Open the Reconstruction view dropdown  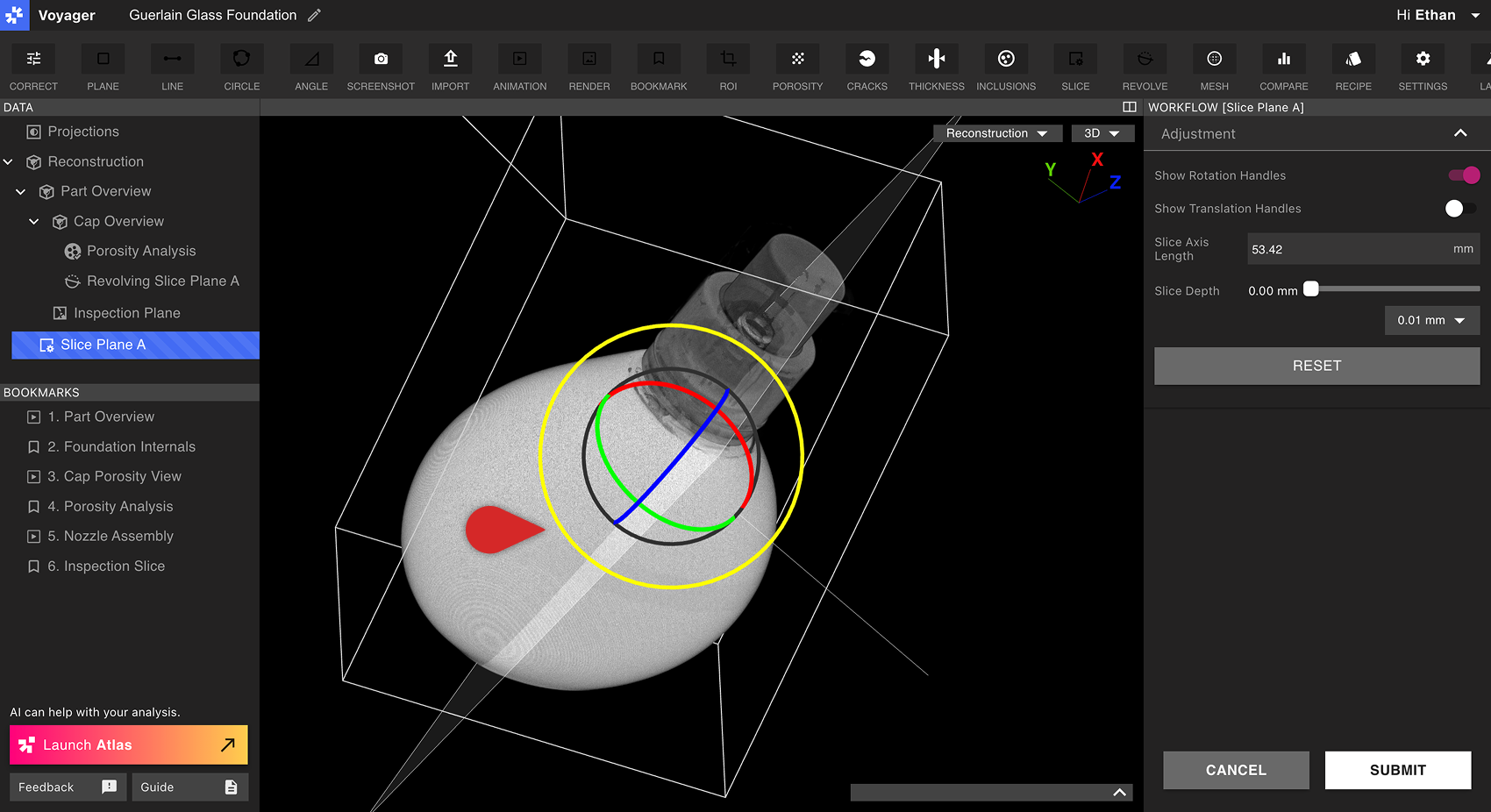tap(997, 133)
